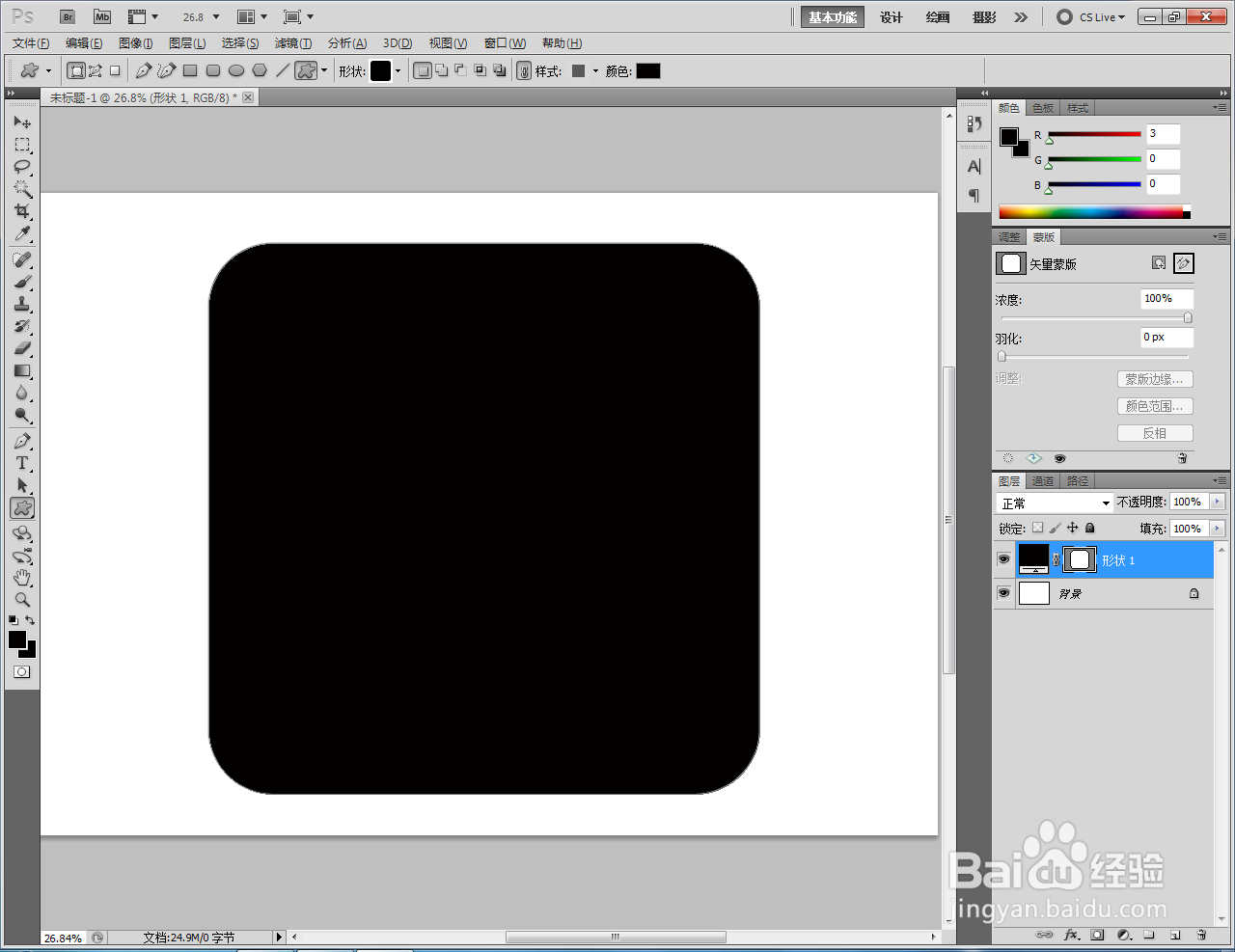Image resolution: width=1235 pixels, height=952 pixels.
Task: Hide the 形状 1 layer eye
Action: point(1003,559)
